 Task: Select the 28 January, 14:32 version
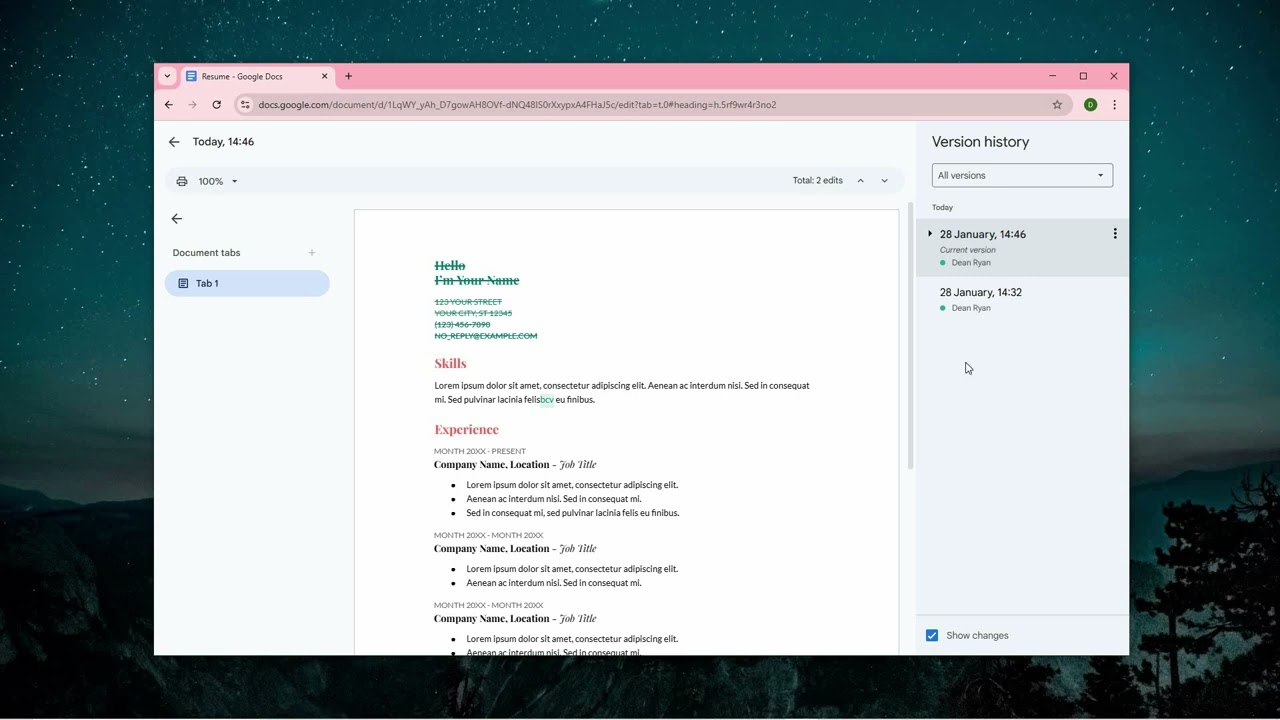pyautogui.click(x=1022, y=300)
